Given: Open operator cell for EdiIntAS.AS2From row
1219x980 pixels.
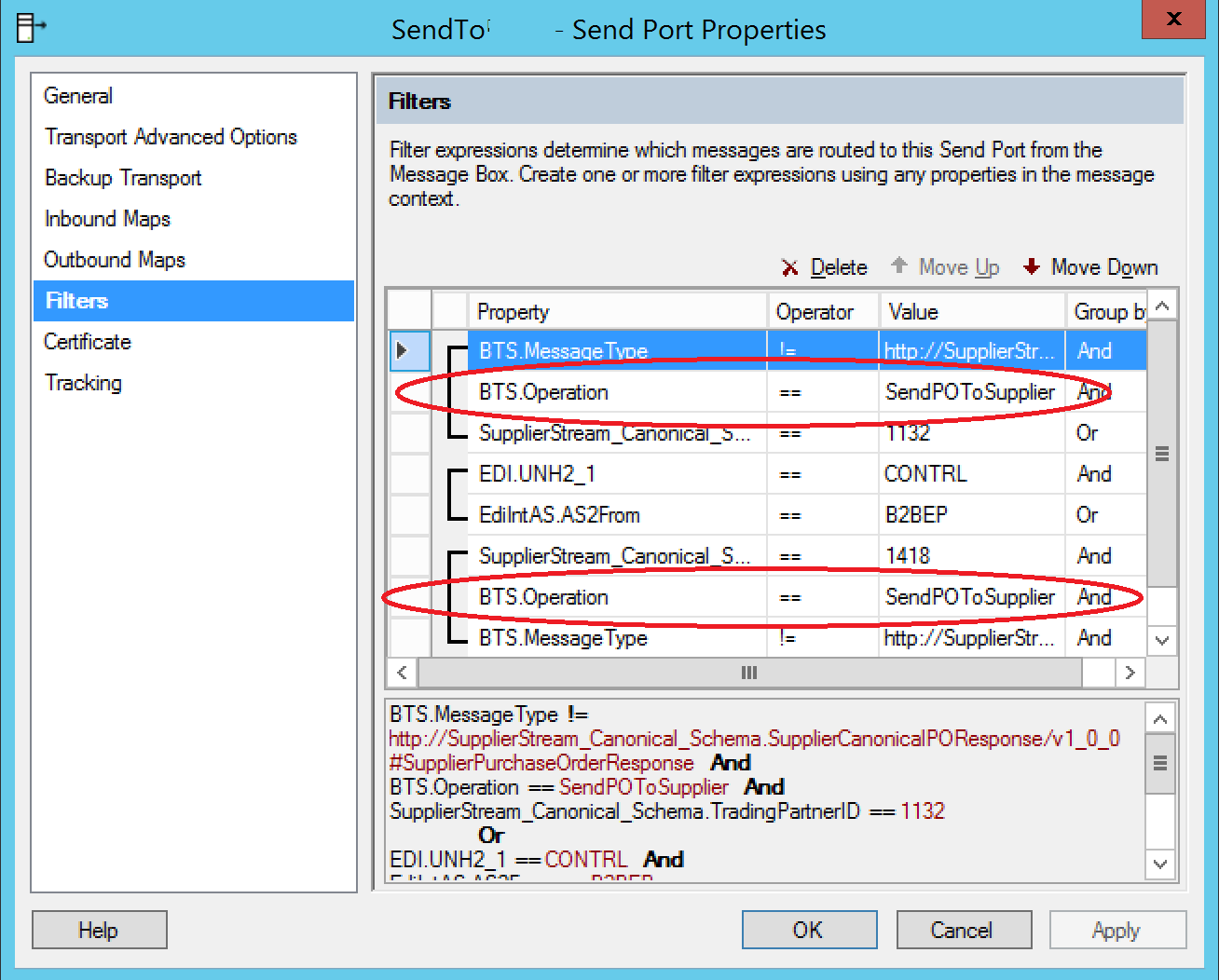Looking at the screenshot, I should coord(823,515).
